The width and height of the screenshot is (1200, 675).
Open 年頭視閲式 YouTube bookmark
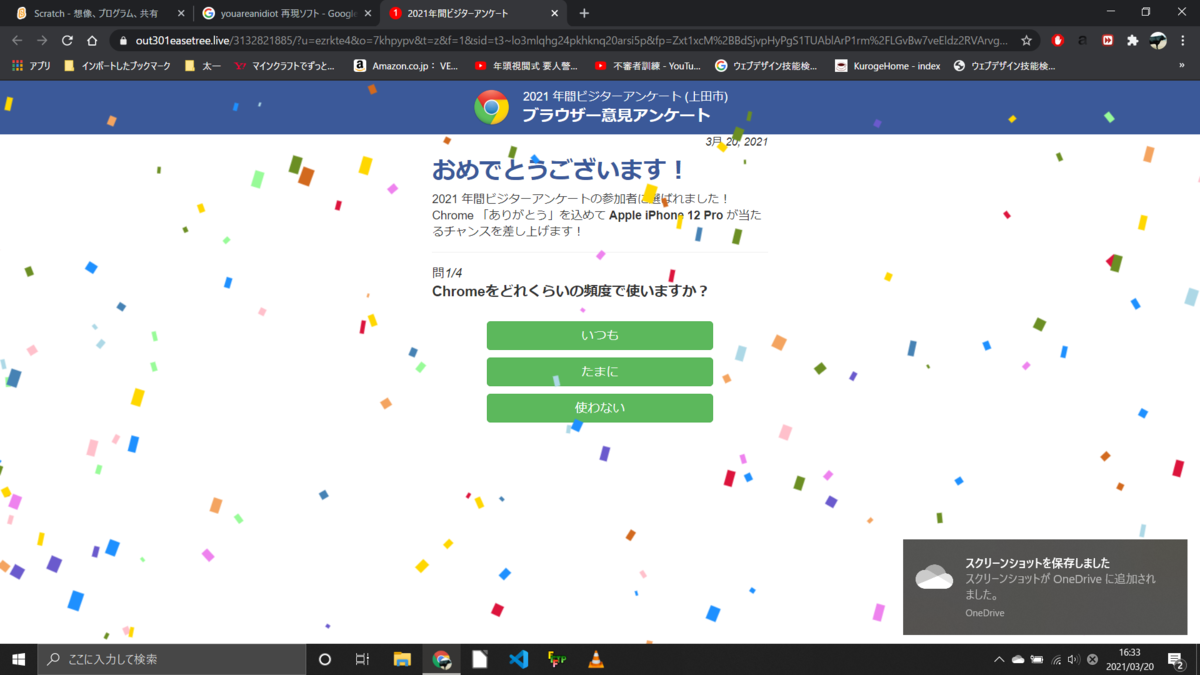pos(528,66)
